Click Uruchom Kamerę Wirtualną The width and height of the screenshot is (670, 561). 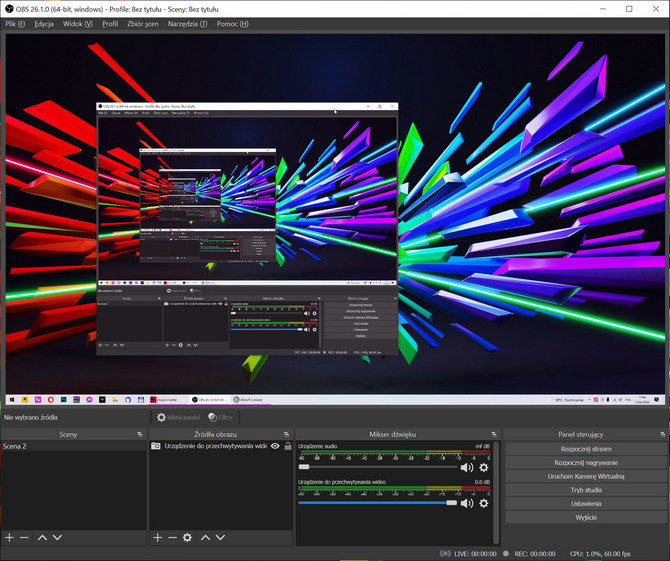[x=586, y=476]
